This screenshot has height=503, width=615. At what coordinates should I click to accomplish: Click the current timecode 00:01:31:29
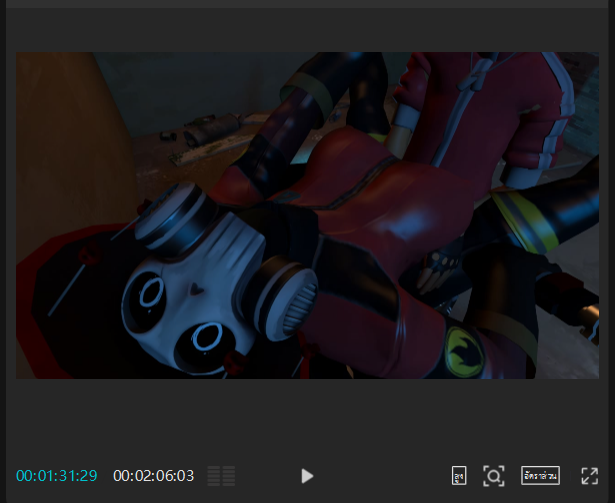pyautogui.click(x=56, y=476)
